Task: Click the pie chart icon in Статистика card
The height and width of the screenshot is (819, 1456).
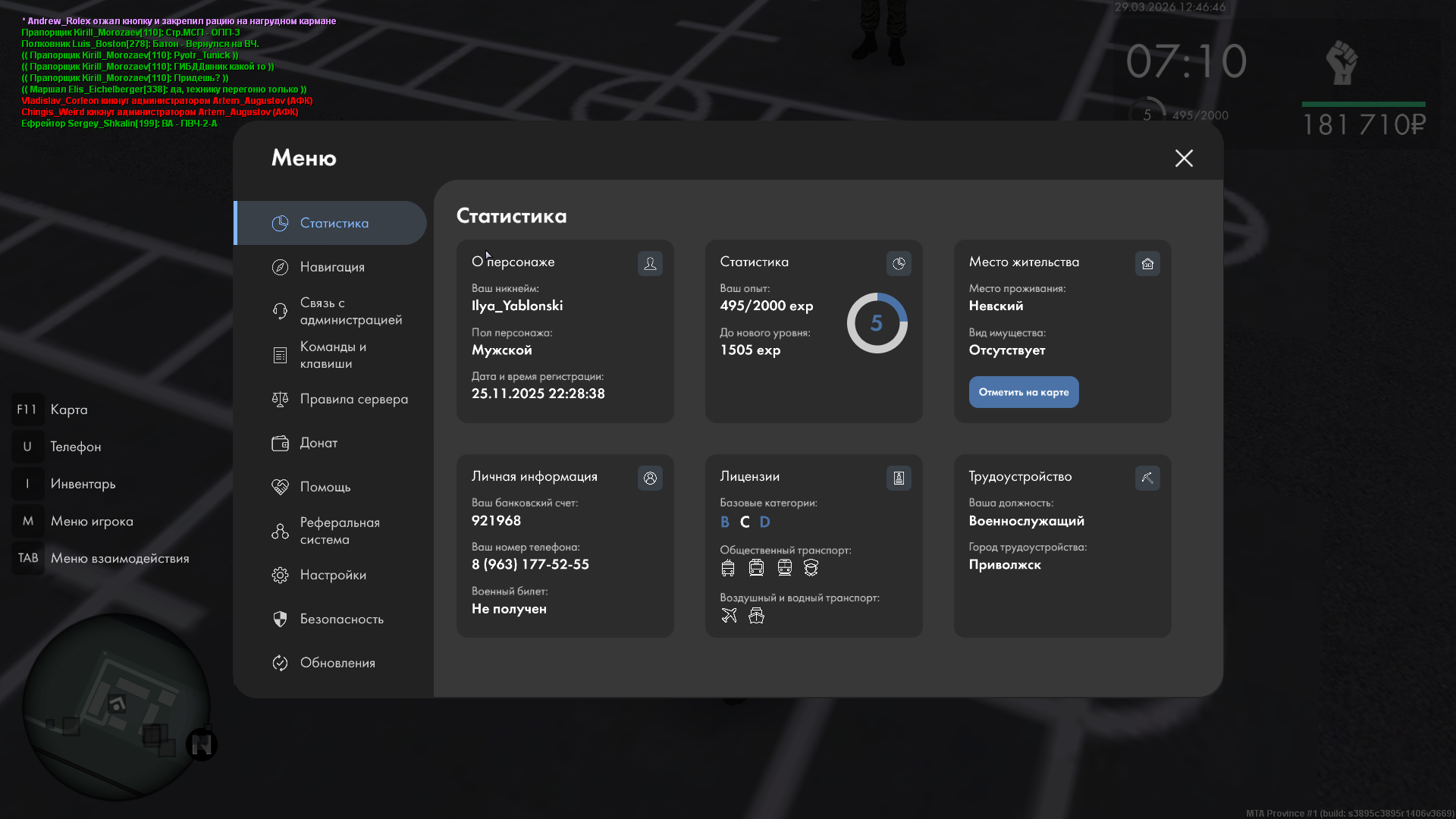Action: pyautogui.click(x=899, y=263)
